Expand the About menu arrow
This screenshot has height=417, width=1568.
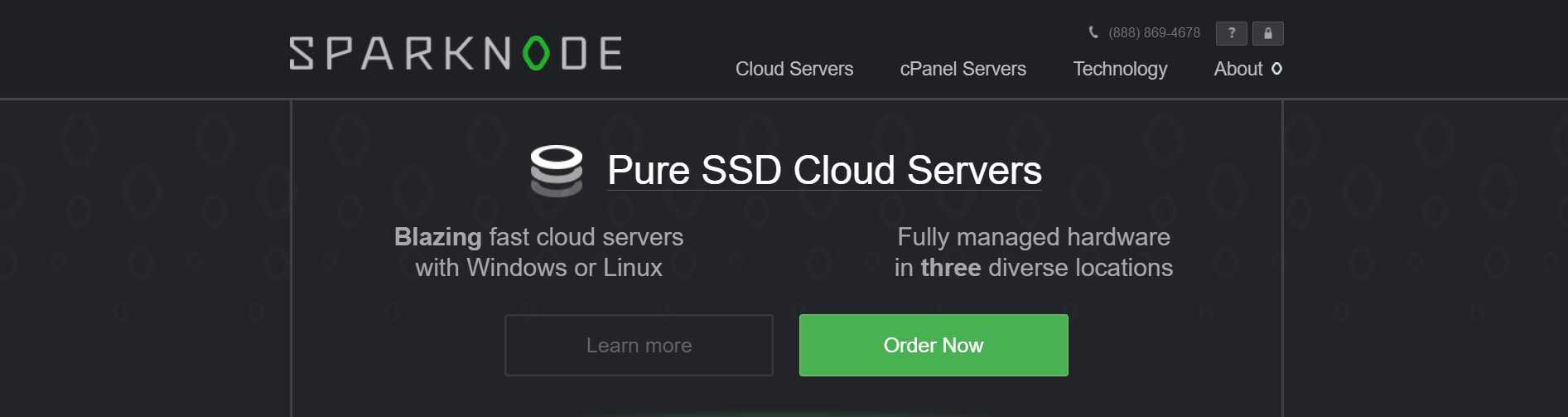coord(1276,69)
